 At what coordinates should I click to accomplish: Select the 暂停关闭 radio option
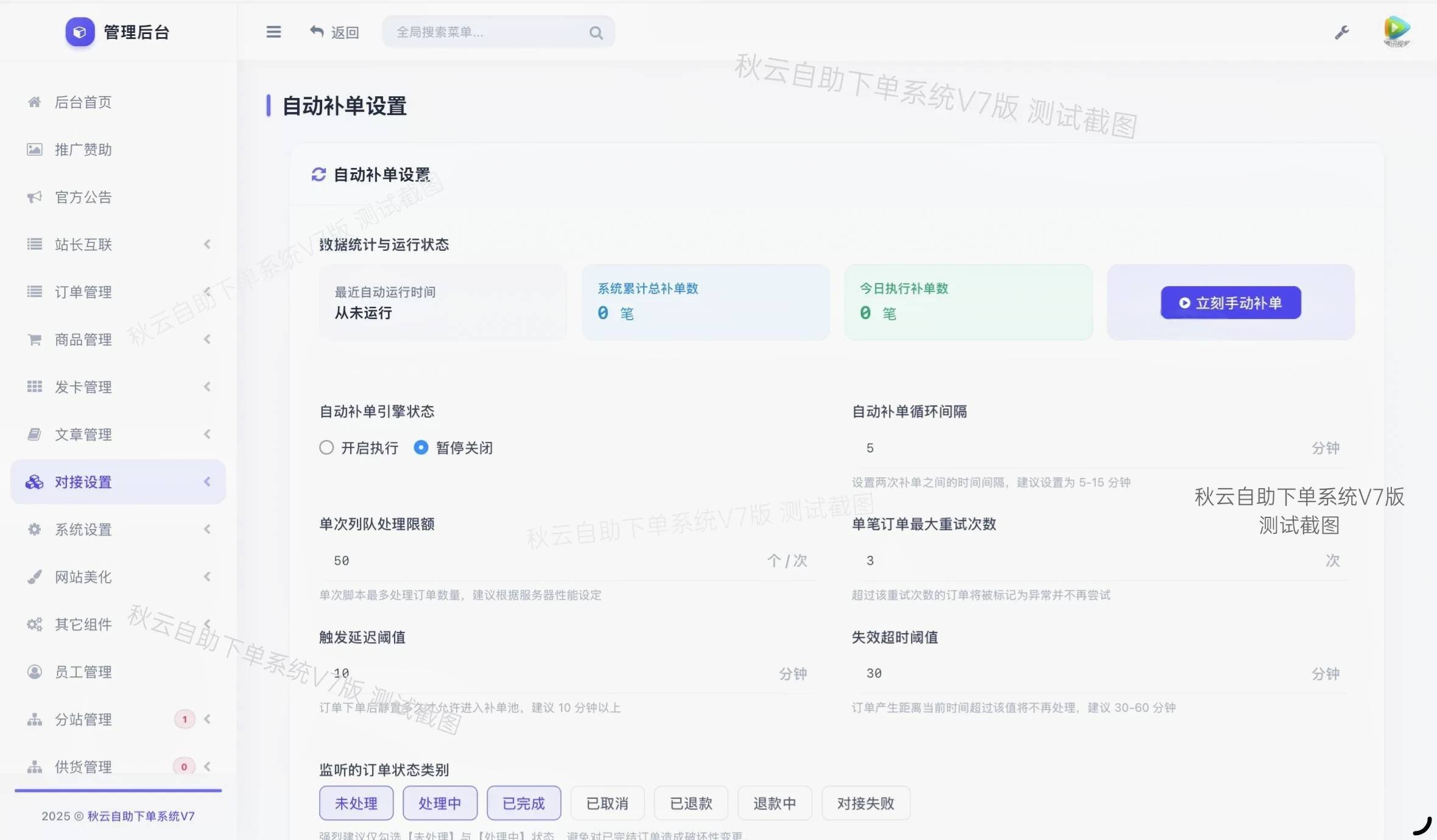click(x=421, y=448)
